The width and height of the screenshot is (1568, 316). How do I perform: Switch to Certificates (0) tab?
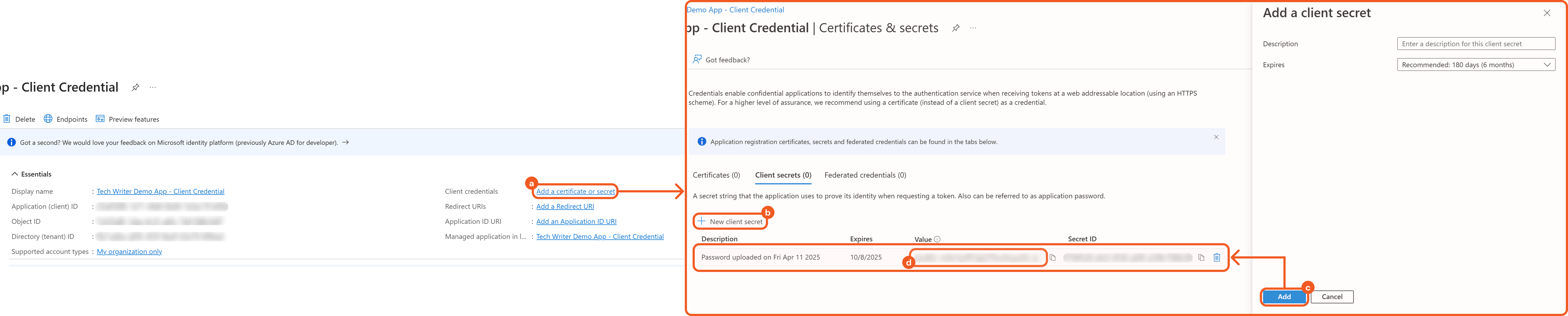pyautogui.click(x=716, y=175)
